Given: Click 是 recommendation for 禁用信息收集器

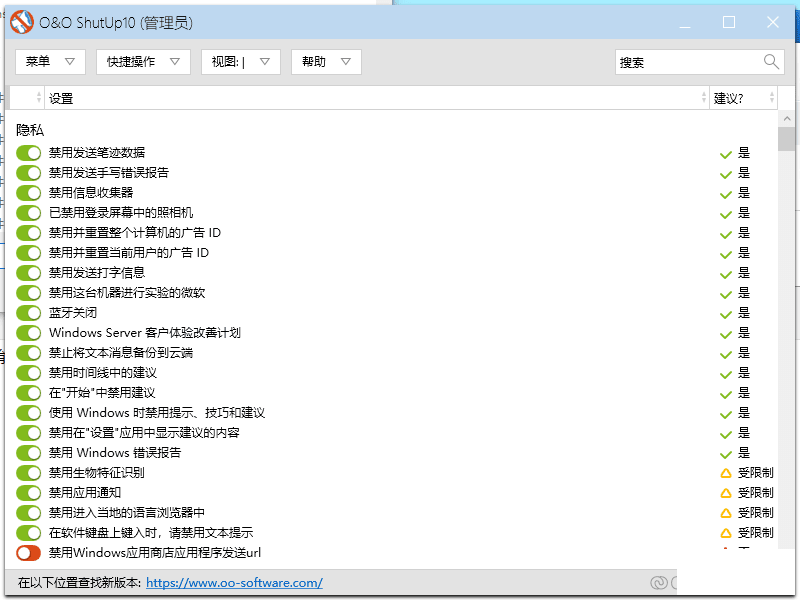Looking at the screenshot, I should 744,193.
